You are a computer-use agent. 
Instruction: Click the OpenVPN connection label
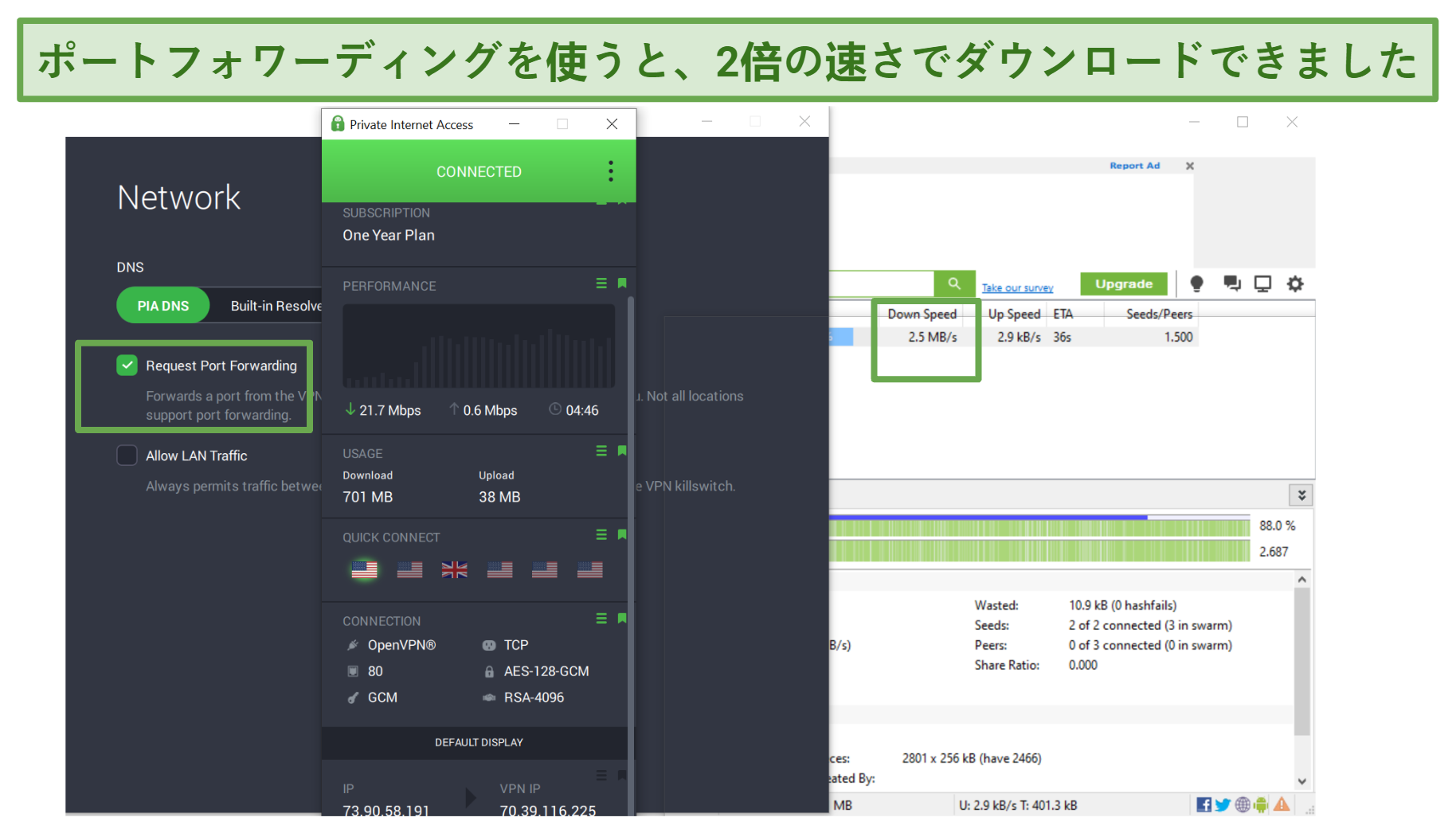point(401,645)
